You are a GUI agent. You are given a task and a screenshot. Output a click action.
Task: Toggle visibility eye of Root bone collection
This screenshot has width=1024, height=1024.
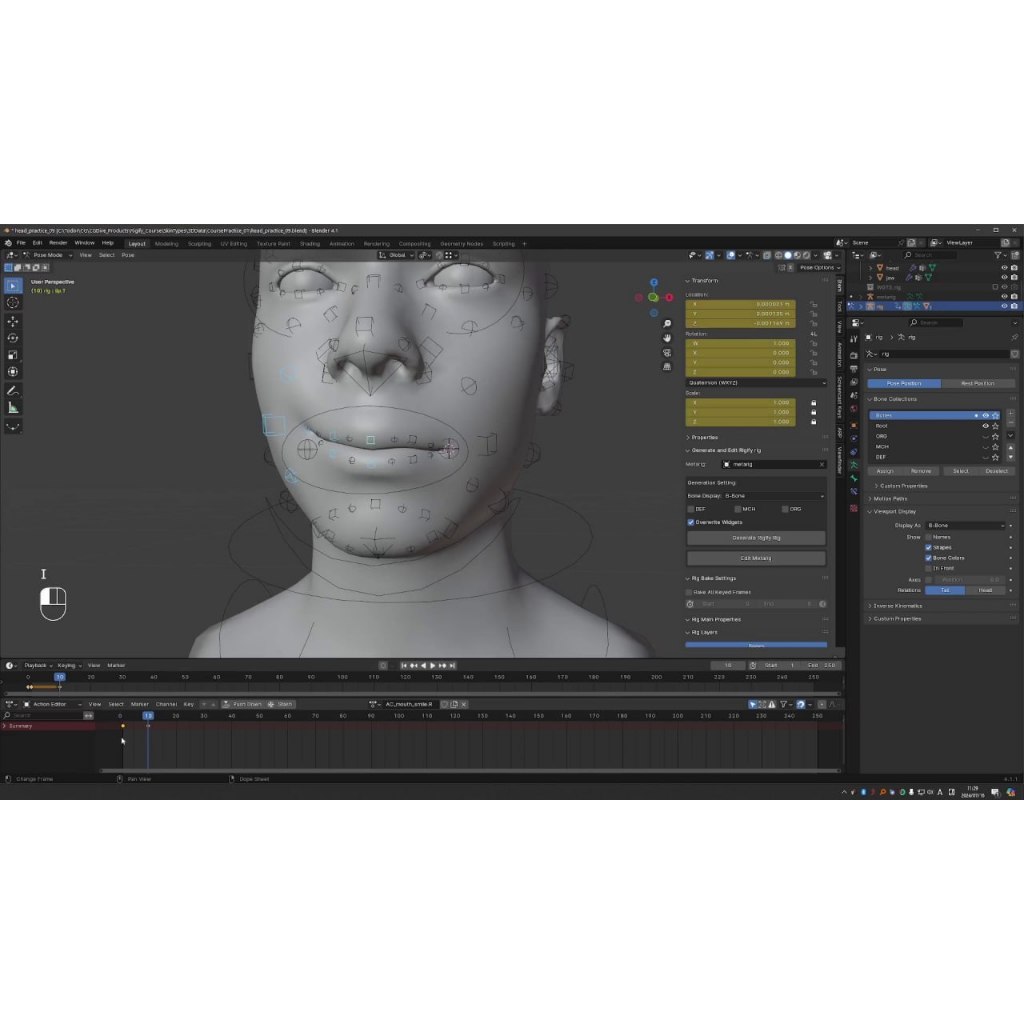(x=985, y=426)
